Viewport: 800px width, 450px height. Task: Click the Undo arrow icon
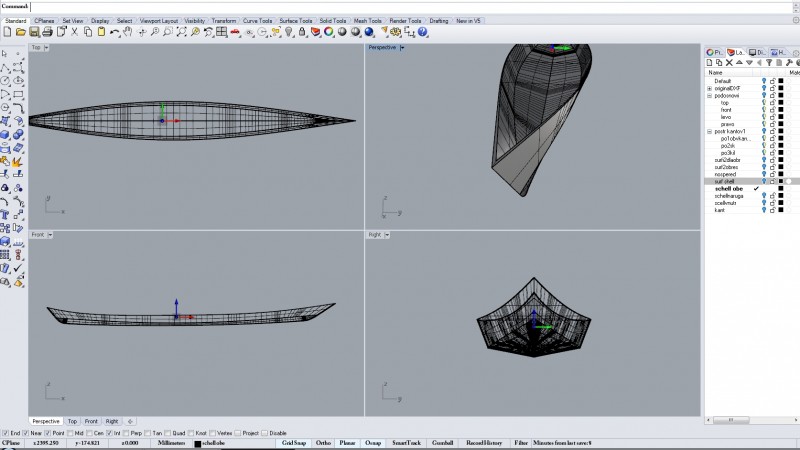[115, 33]
